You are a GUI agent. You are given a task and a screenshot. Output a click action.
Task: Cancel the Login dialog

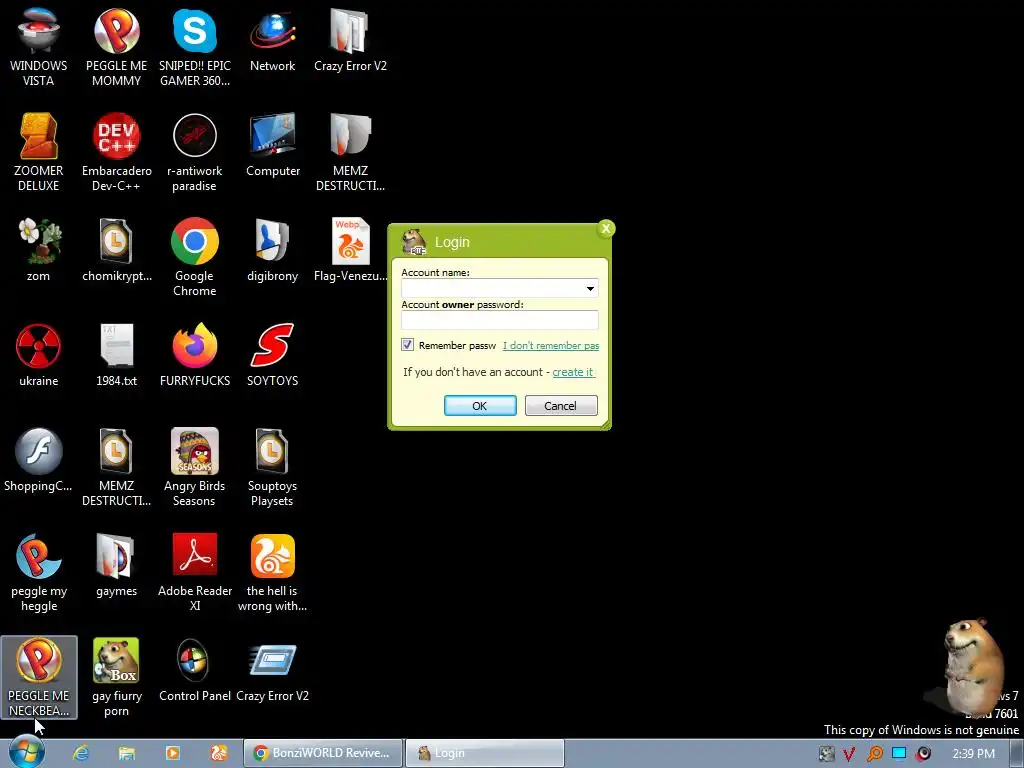[561, 406]
